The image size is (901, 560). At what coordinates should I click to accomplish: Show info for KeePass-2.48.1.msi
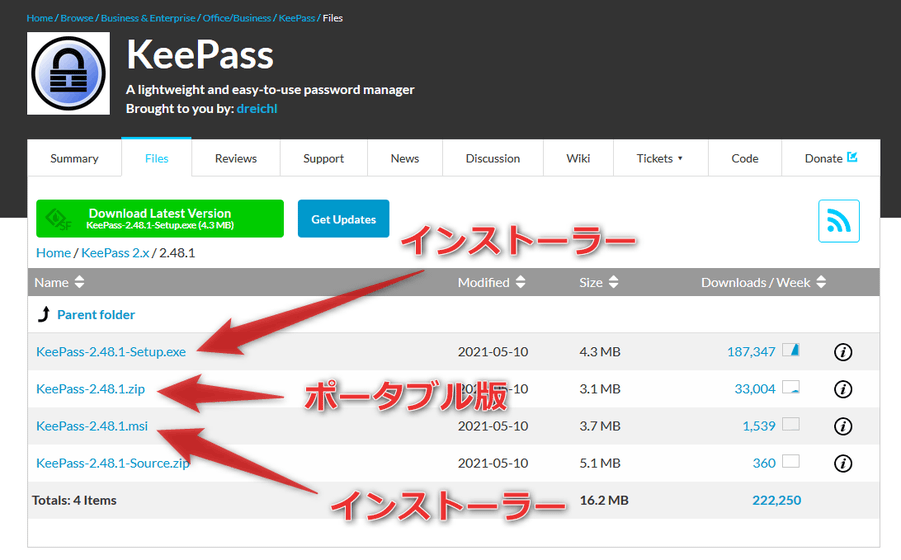tap(842, 426)
